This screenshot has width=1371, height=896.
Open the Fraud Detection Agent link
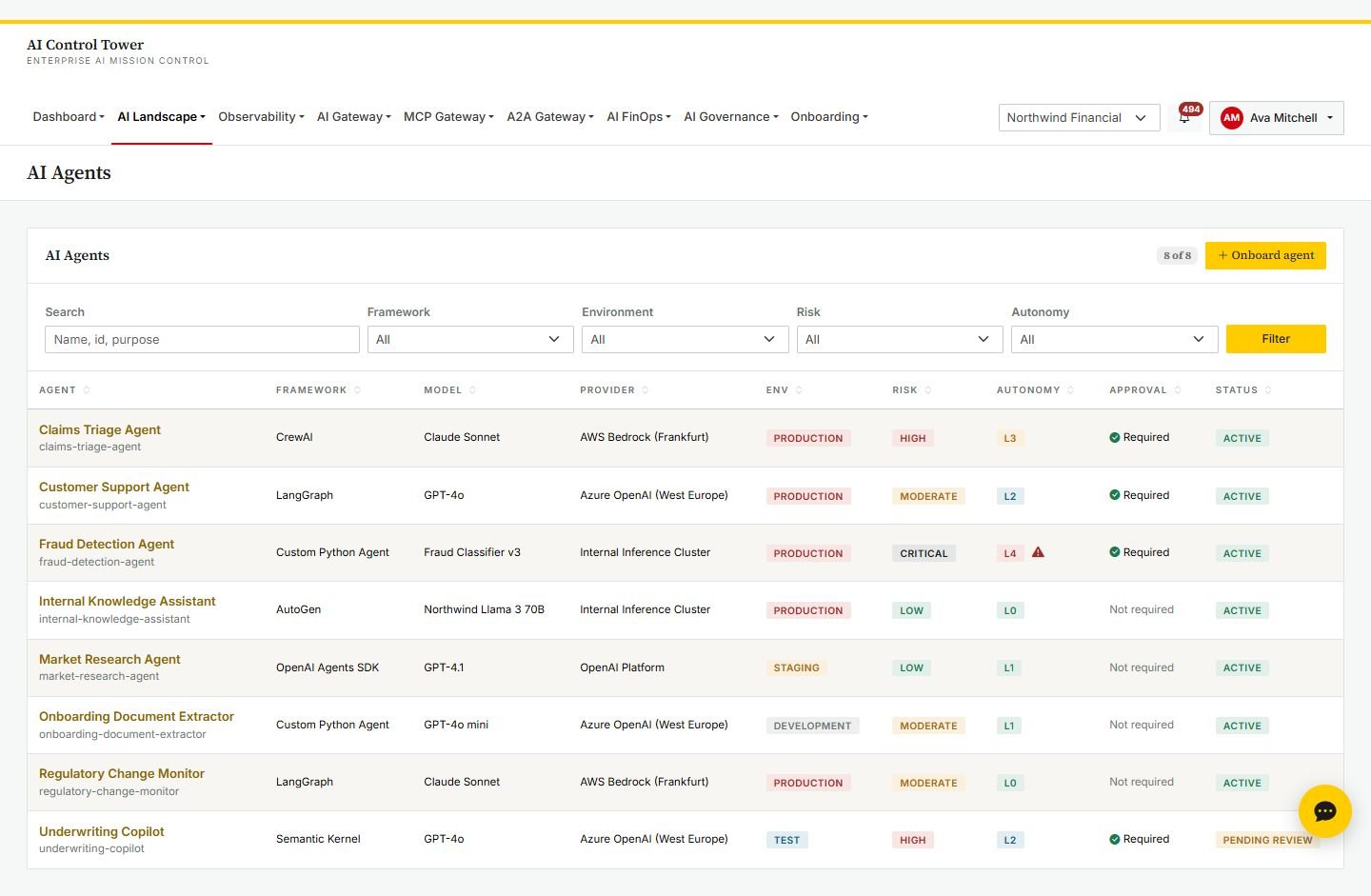pos(107,545)
